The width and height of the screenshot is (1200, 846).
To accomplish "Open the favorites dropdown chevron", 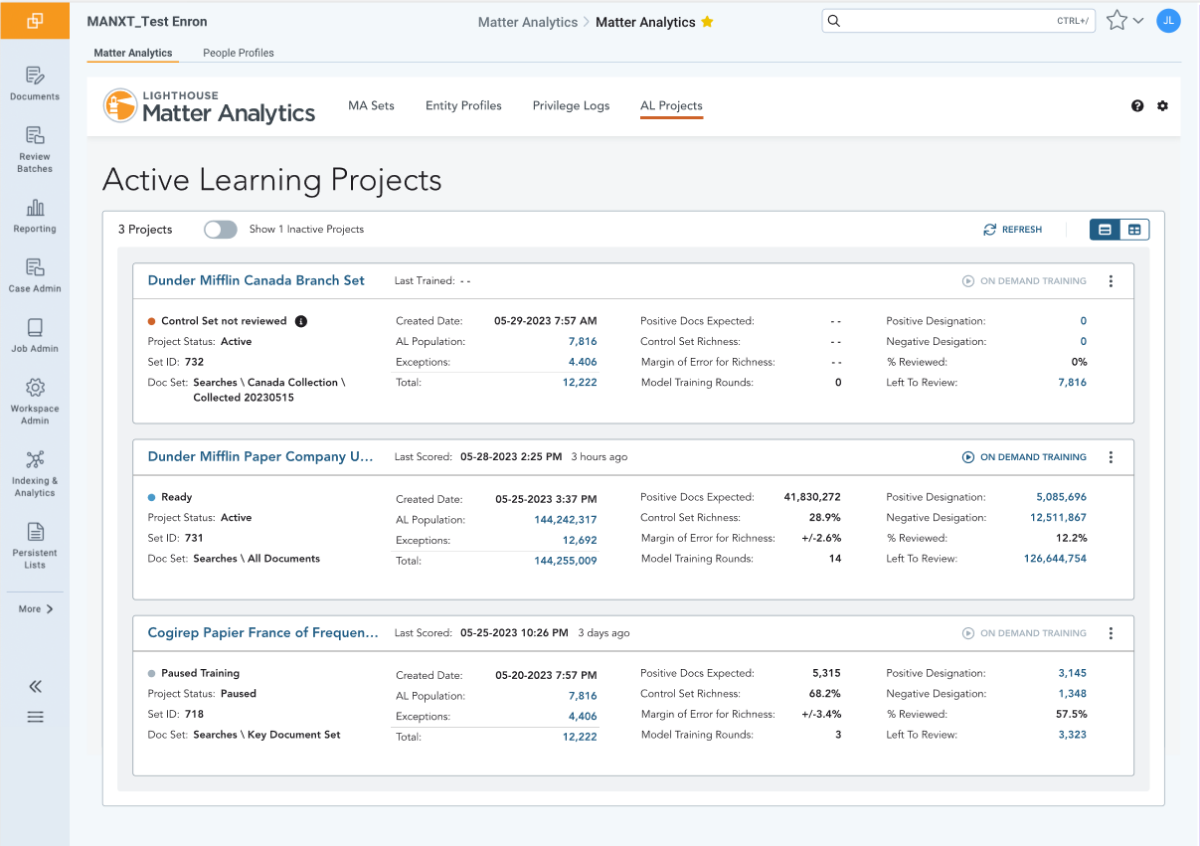I will pos(1138,21).
